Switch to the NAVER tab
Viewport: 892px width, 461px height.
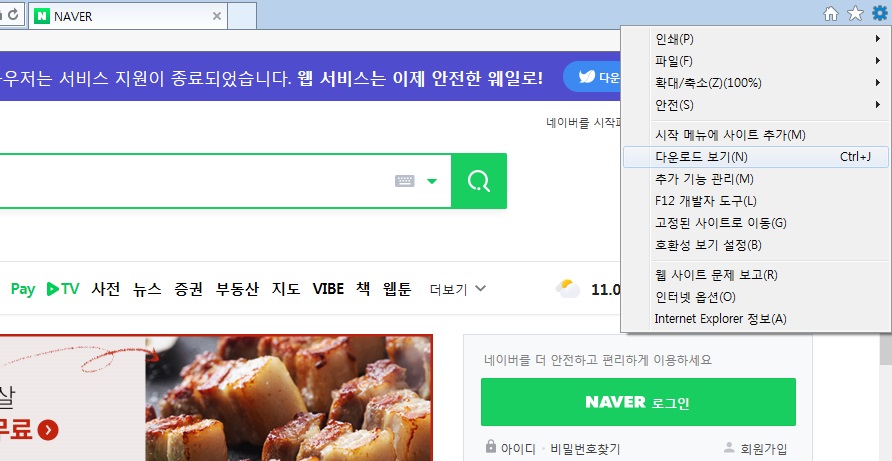(x=127, y=16)
